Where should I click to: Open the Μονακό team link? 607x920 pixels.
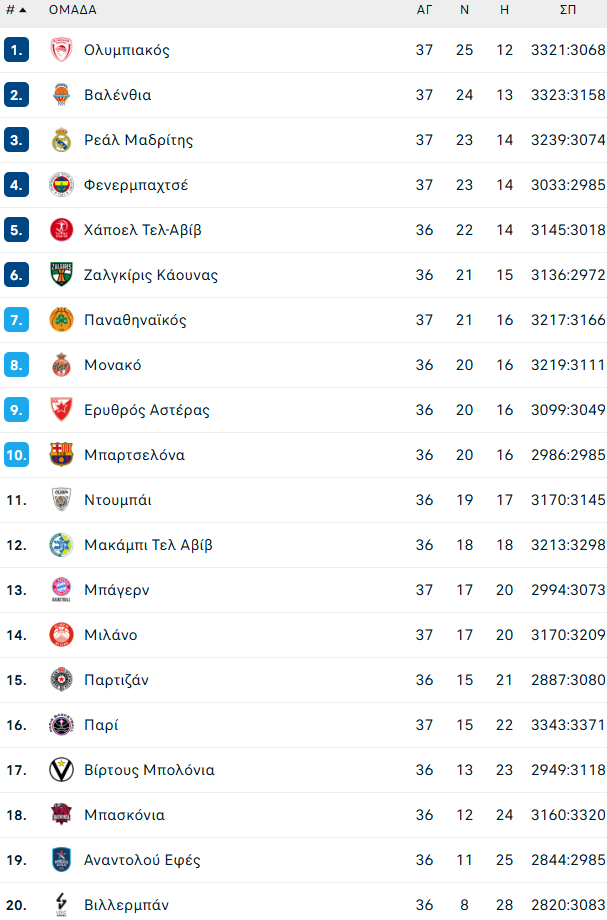pyautogui.click(x=113, y=365)
